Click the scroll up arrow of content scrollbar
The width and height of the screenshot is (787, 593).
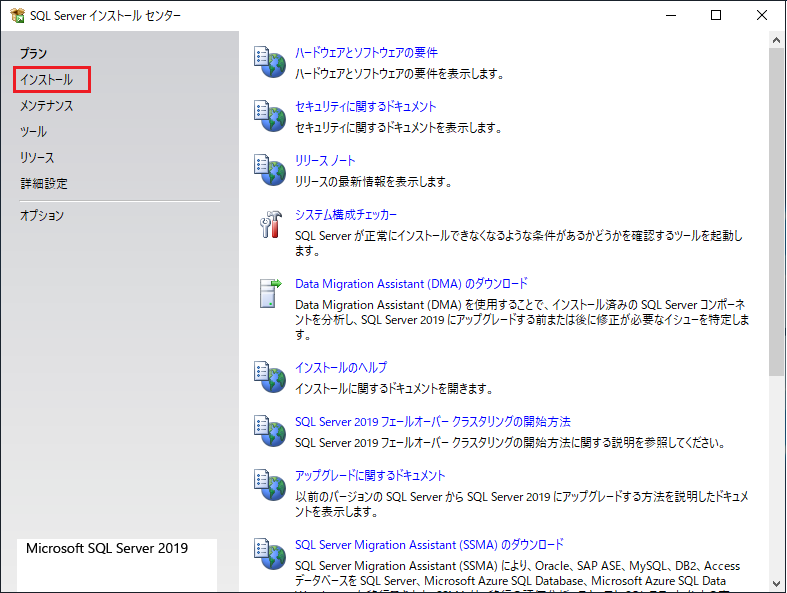coord(776,40)
